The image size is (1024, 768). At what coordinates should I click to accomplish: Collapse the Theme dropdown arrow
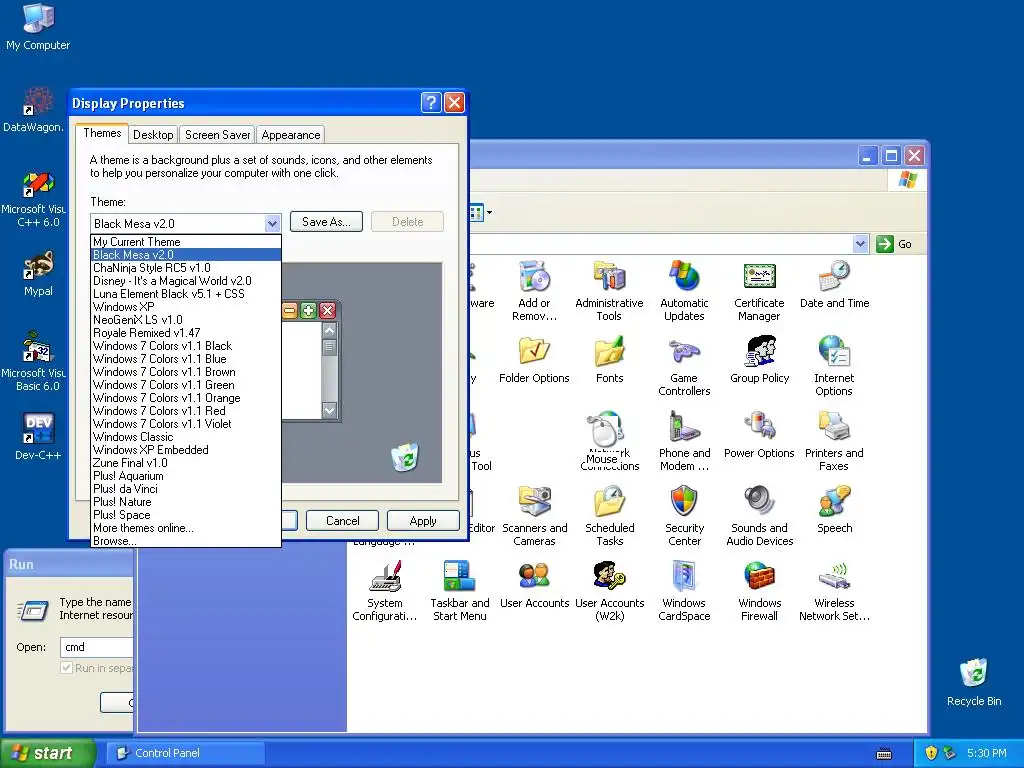tap(272, 223)
